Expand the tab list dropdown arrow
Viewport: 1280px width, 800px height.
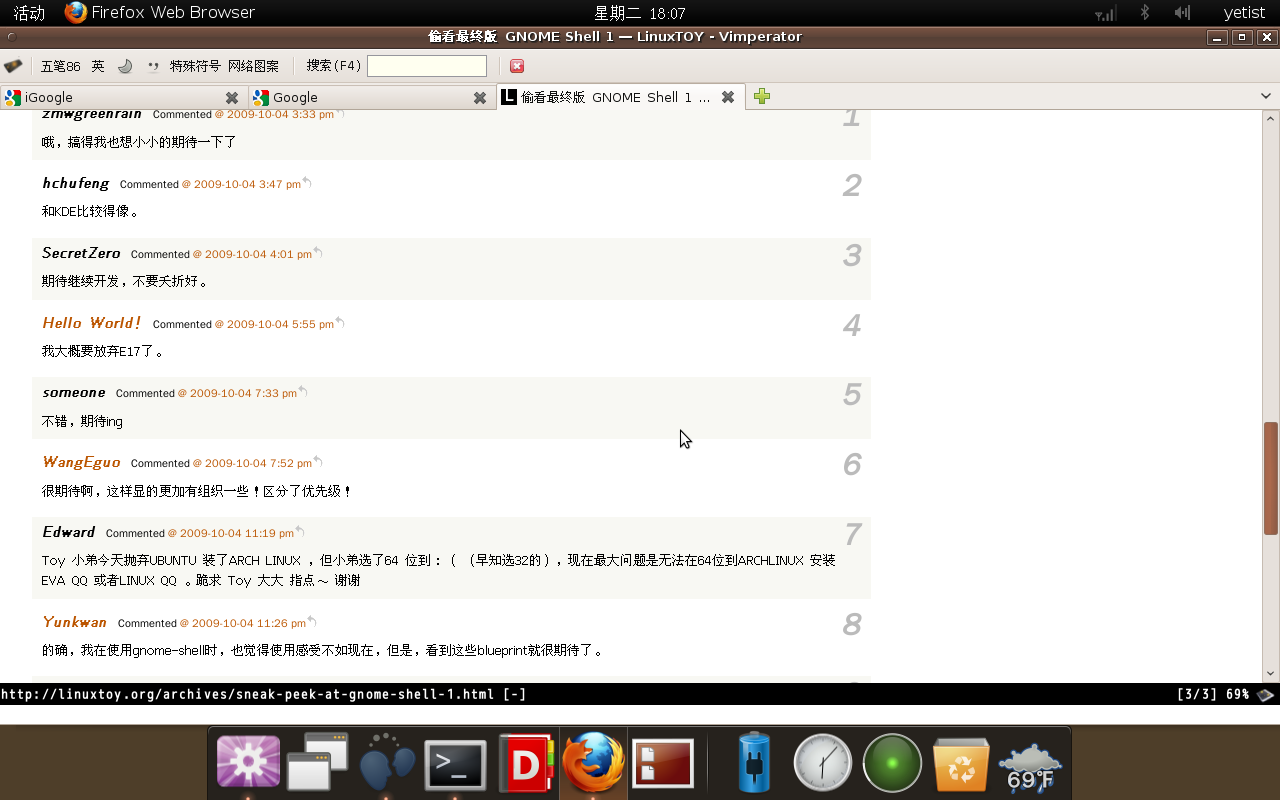tap(1265, 97)
